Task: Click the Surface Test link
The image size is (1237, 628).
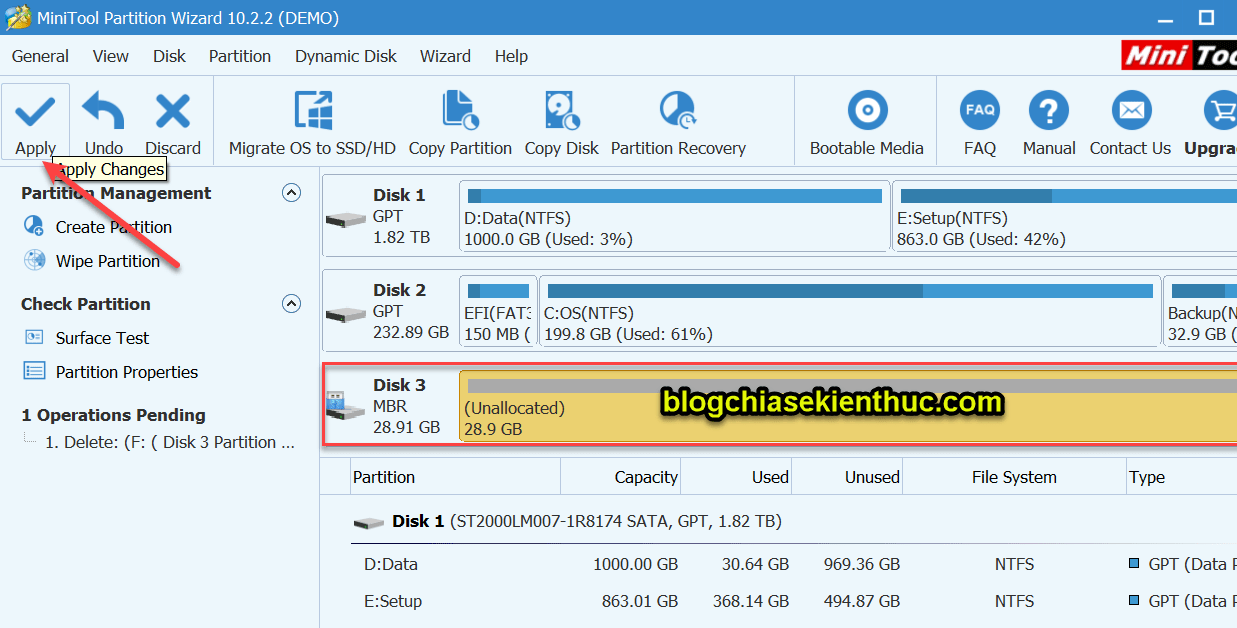Action: (x=102, y=338)
